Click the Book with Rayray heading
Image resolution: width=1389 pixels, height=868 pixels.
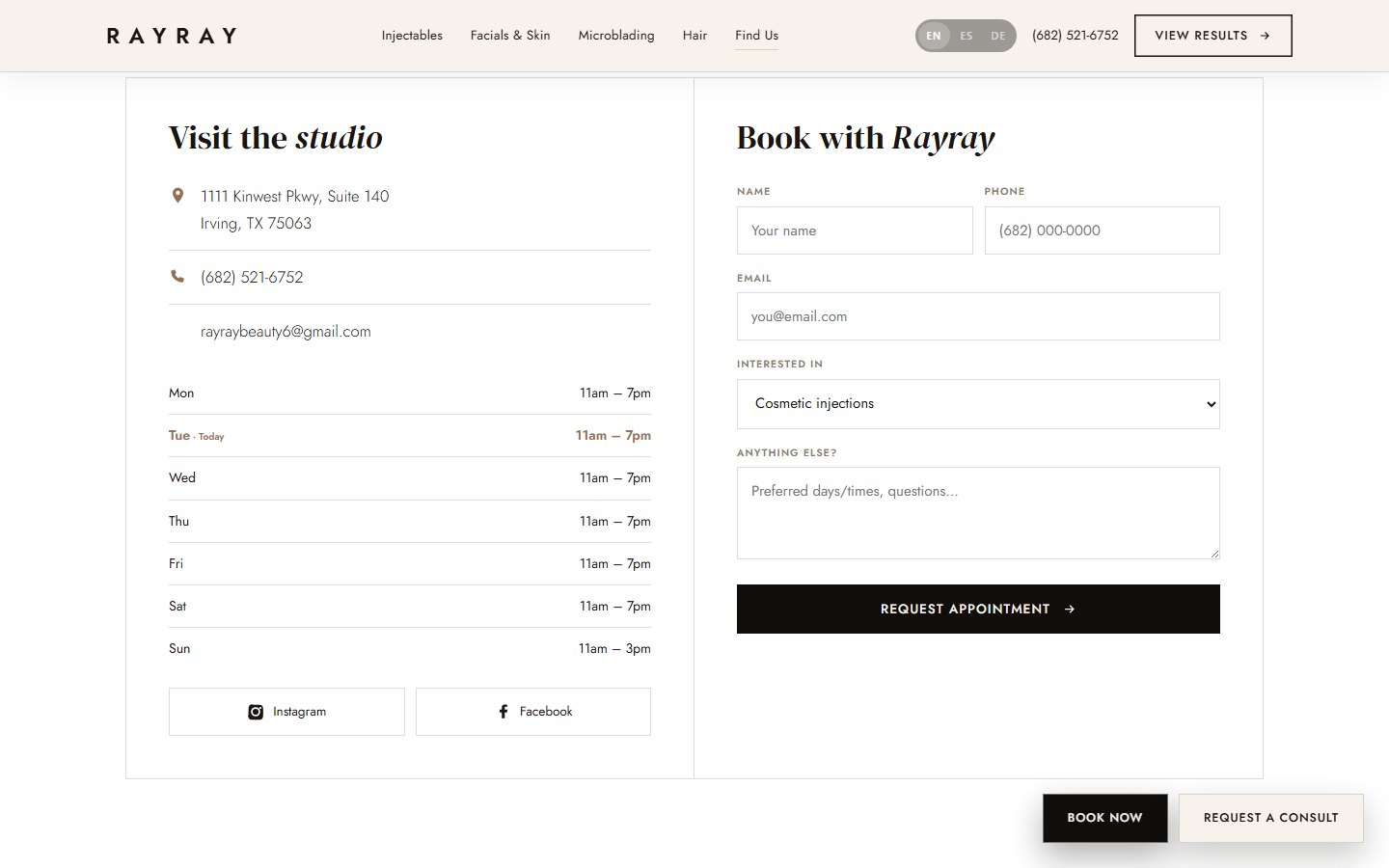(x=865, y=138)
